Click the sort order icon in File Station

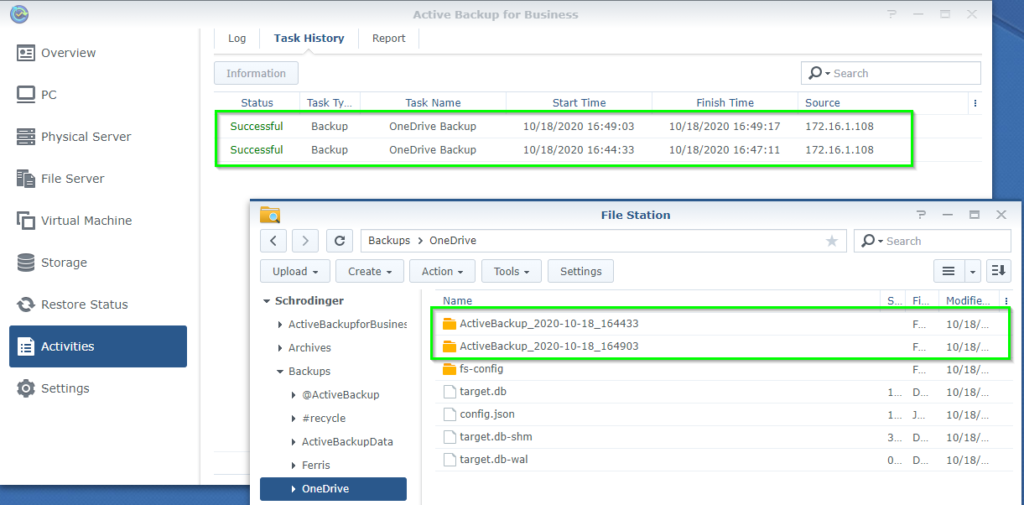[999, 271]
